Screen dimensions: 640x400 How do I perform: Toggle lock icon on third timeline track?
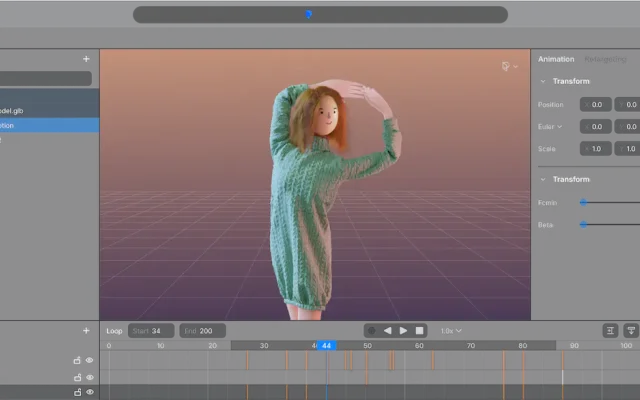click(77, 392)
